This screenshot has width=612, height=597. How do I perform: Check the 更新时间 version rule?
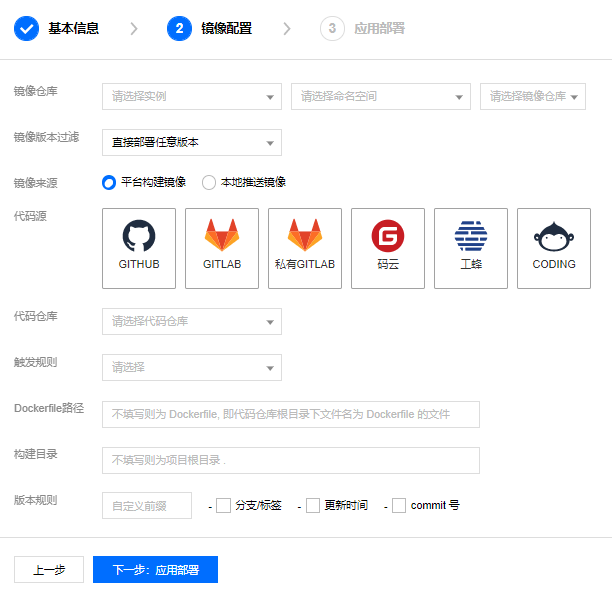[313, 506]
